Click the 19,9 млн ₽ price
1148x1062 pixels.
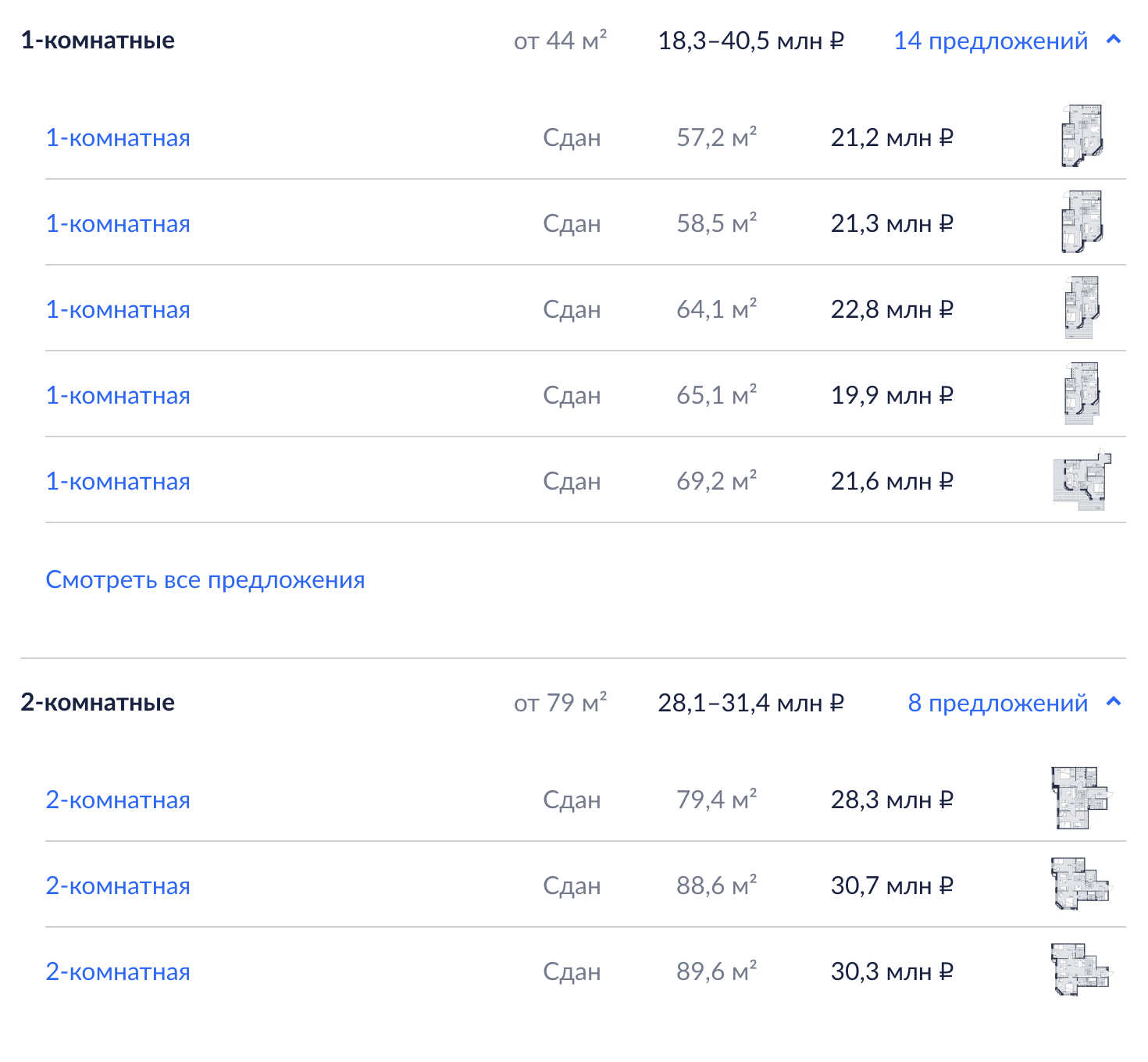pos(892,395)
